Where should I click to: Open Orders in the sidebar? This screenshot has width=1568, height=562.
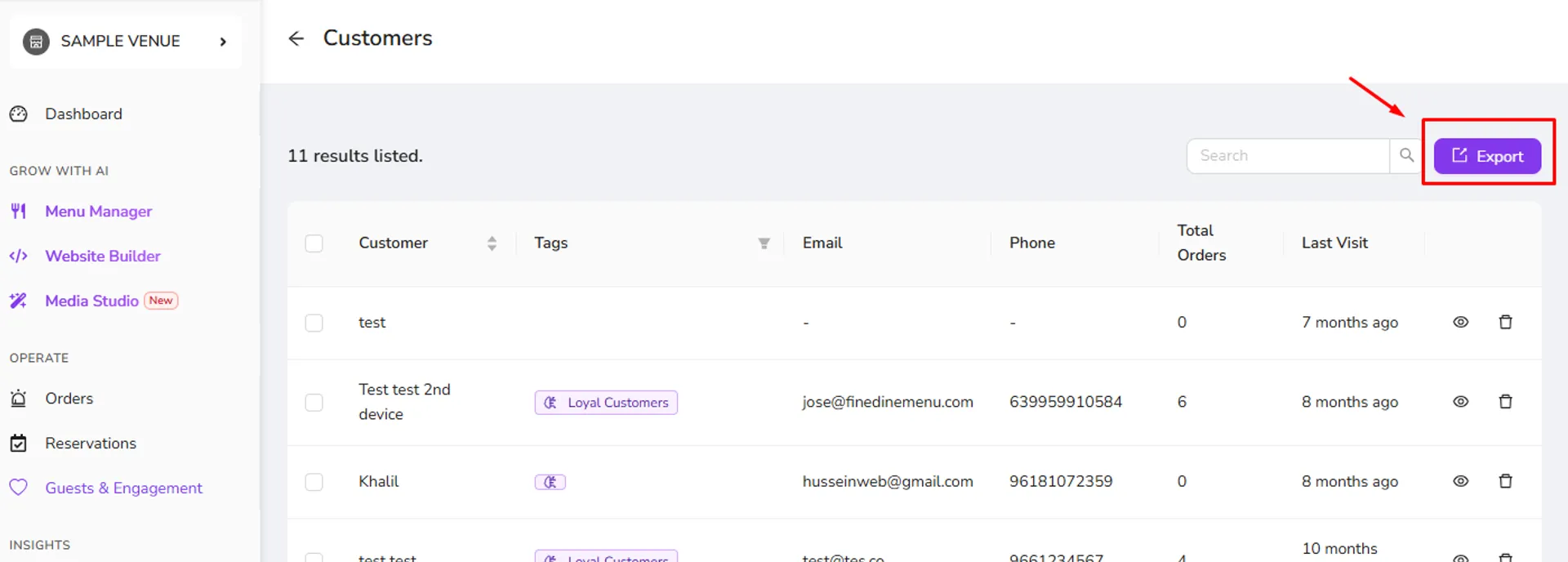[x=69, y=399]
